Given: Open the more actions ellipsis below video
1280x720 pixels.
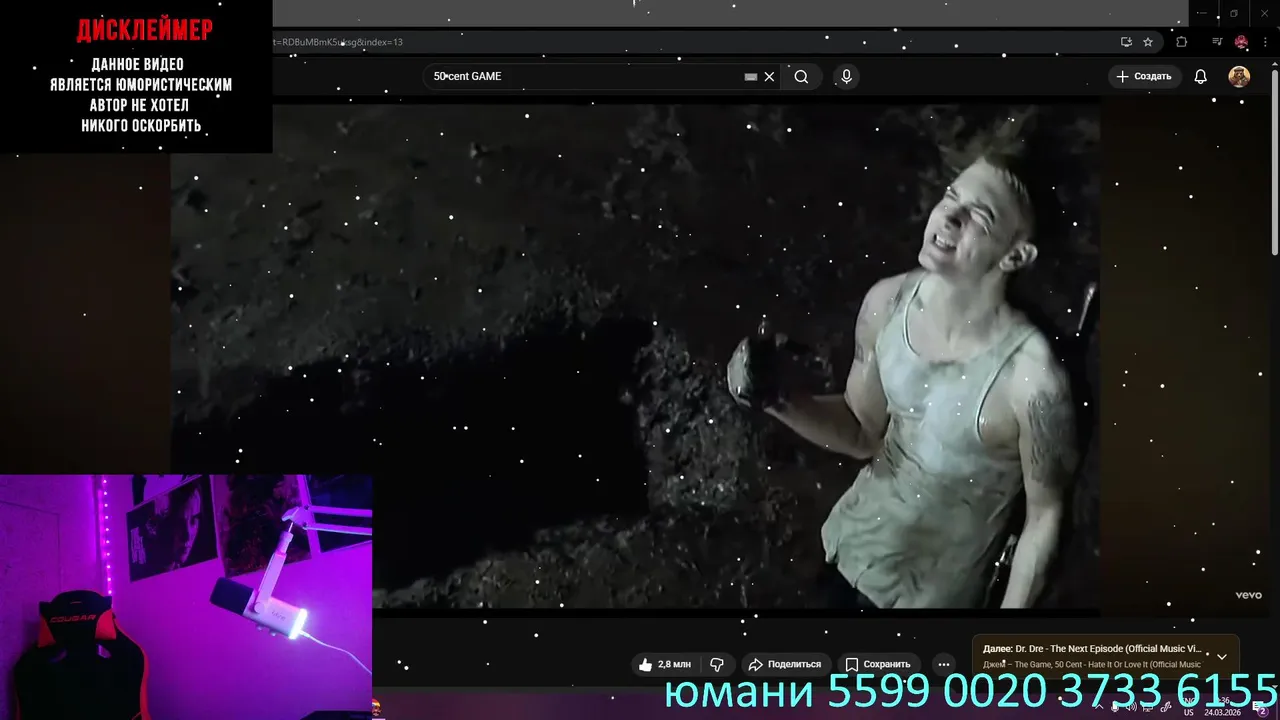Looking at the screenshot, I should (943, 664).
